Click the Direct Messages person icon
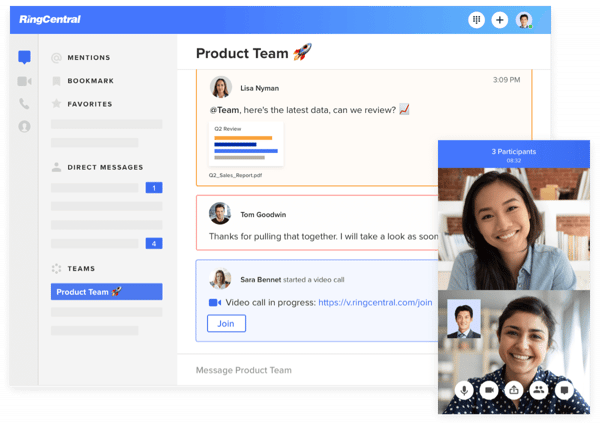The image size is (600, 427). click(x=56, y=167)
